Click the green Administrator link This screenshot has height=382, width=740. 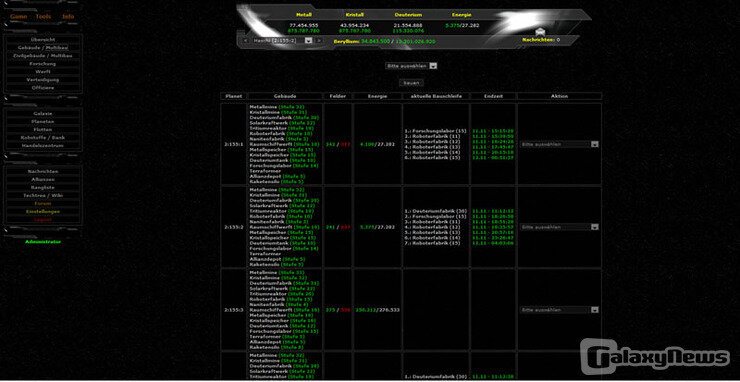click(43, 242)
